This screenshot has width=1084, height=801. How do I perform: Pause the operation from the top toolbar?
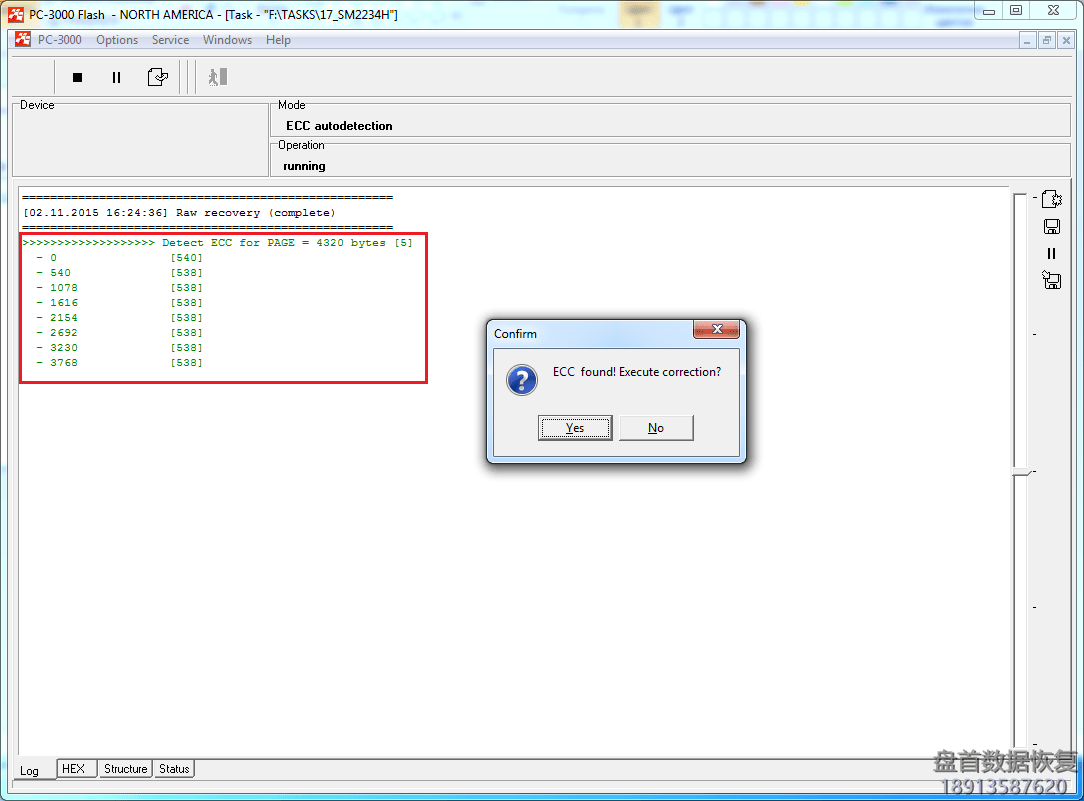click(116, 78)
